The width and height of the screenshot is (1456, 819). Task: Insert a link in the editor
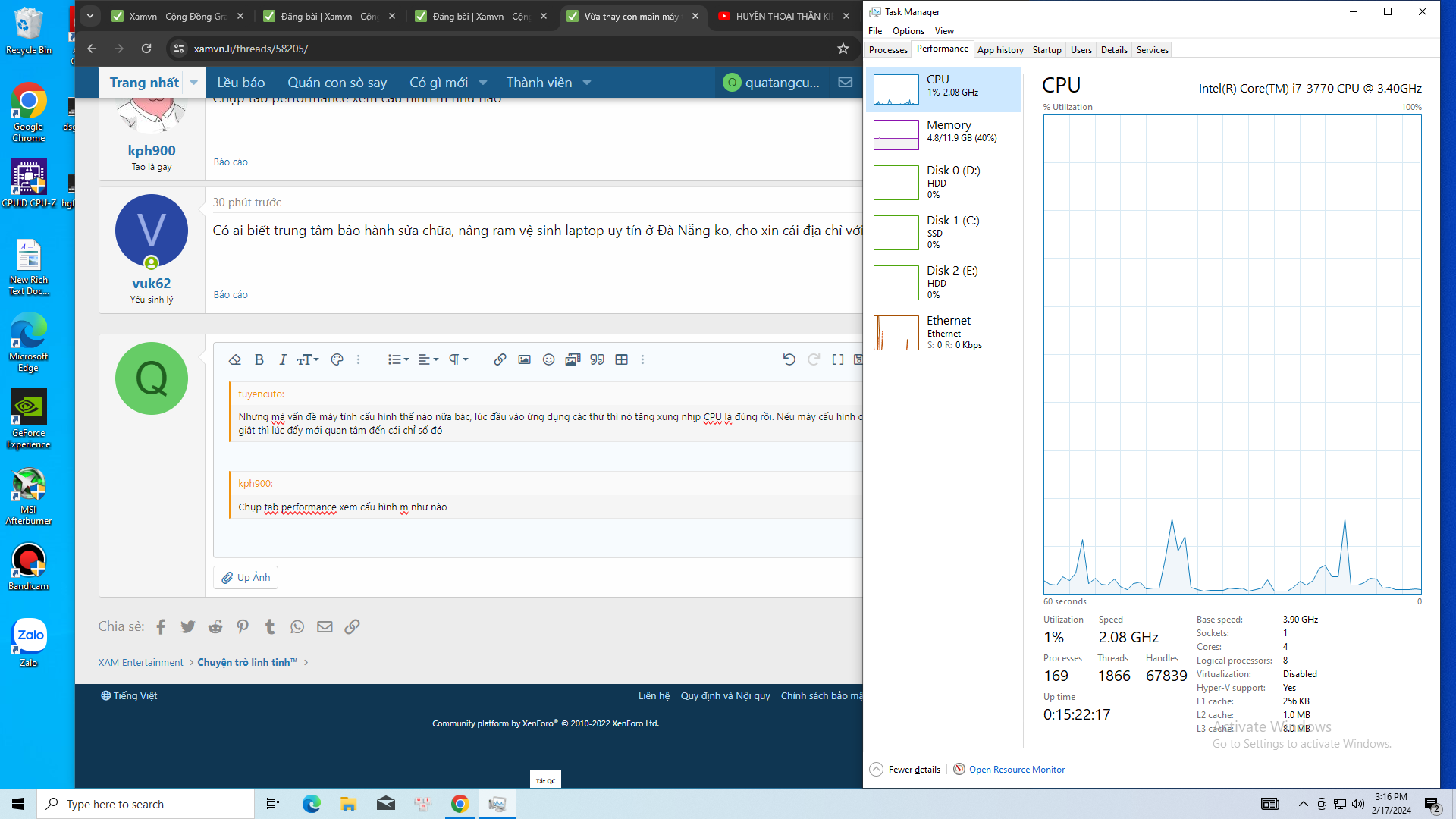click(500, 359)
